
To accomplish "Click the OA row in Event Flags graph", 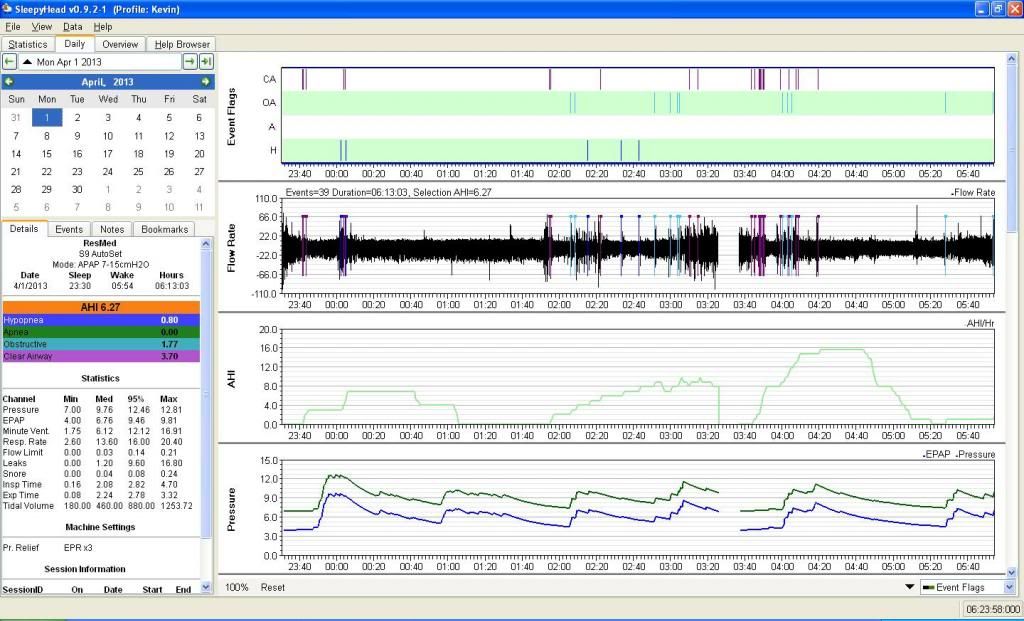I will click(637, 103).
